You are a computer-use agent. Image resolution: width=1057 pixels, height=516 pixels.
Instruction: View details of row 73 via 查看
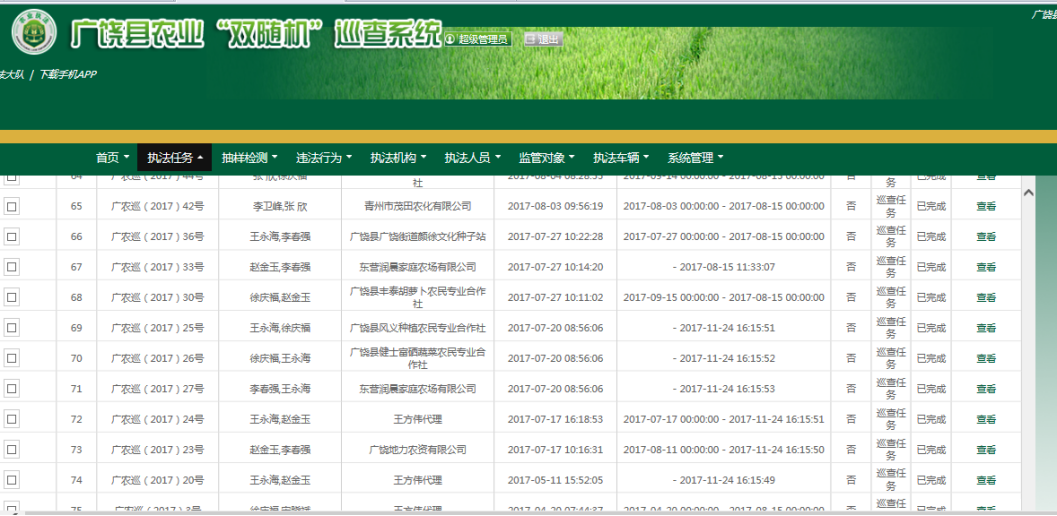tap(986, 450)
